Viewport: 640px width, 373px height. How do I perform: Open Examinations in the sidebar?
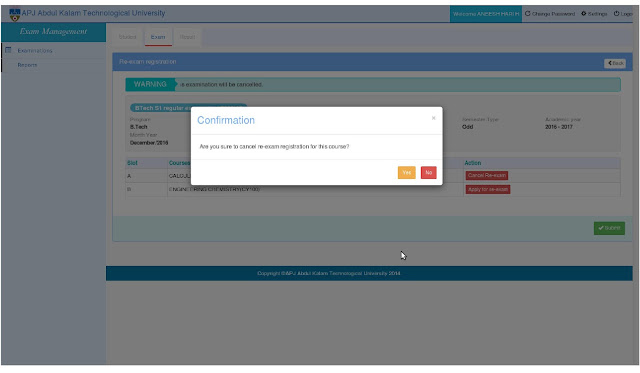click(x=35, y=51)
